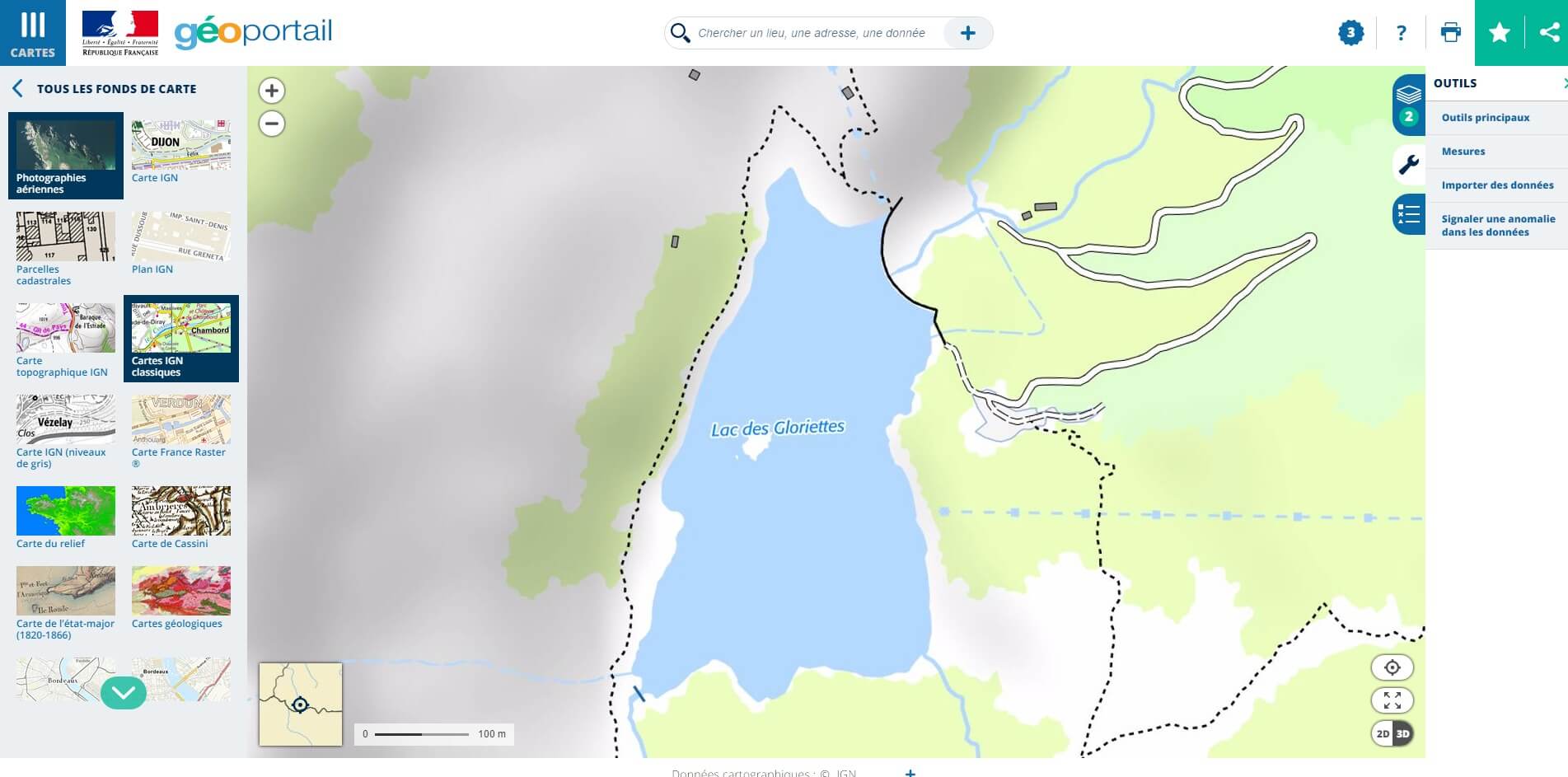The image size is (1568, 777).
Task: Open favorites star icon
Action: [1500, 33]
